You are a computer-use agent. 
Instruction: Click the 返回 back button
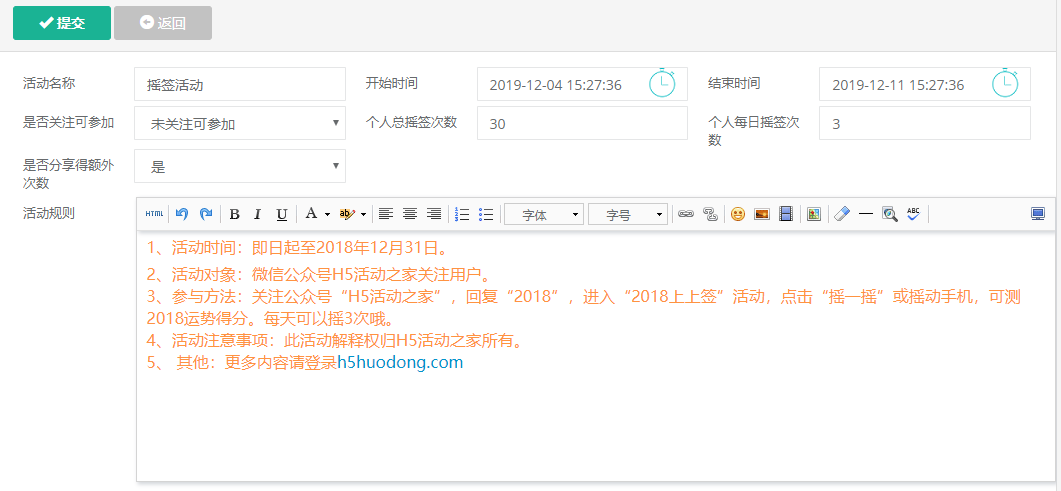[163, 23]
